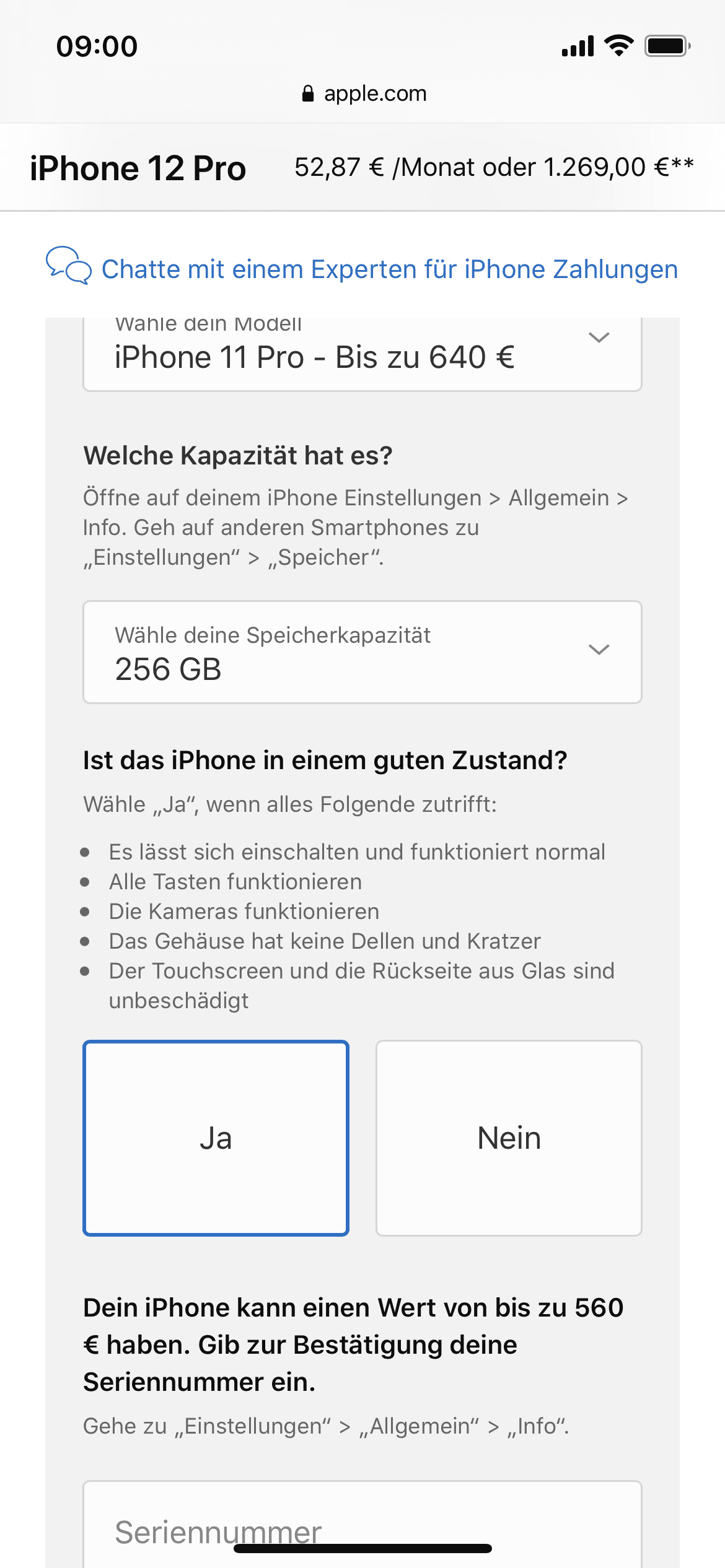Tap the battery status icon
Screen dimensions: 725x1568
coord(667,46)
